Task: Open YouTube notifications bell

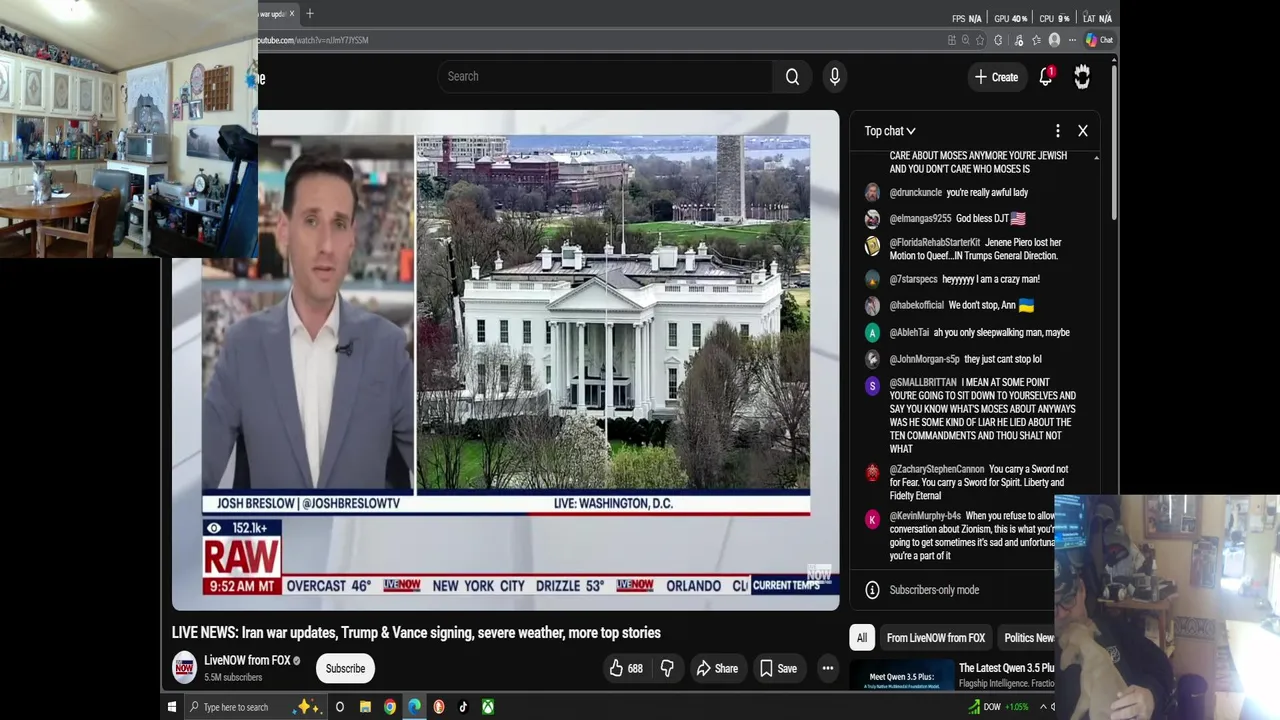Action: 1046,77
